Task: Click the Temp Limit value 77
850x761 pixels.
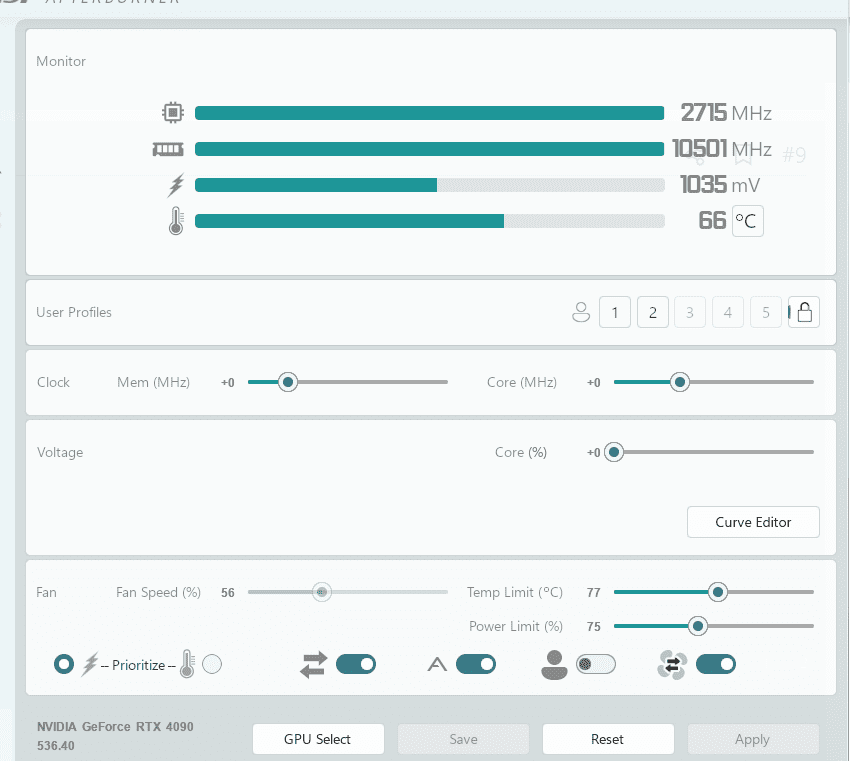Action: tap(594, 592)
